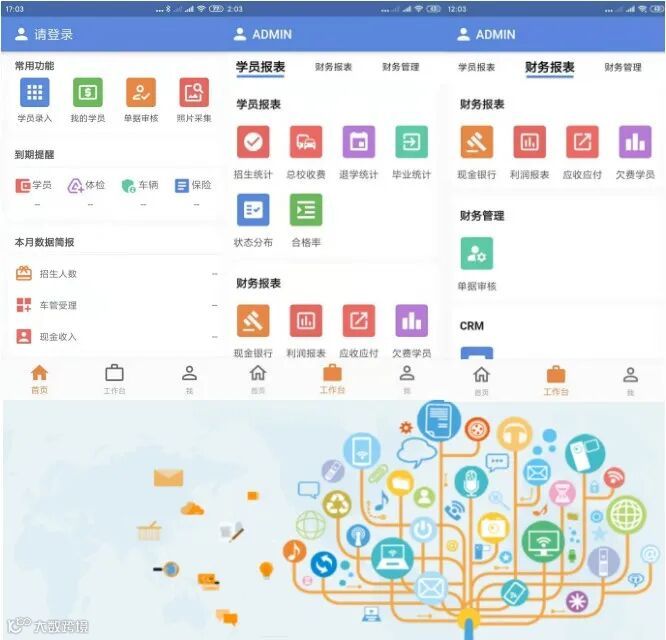
Task: Open 我 profile tab in middle screen
Action: click(407, 379)
